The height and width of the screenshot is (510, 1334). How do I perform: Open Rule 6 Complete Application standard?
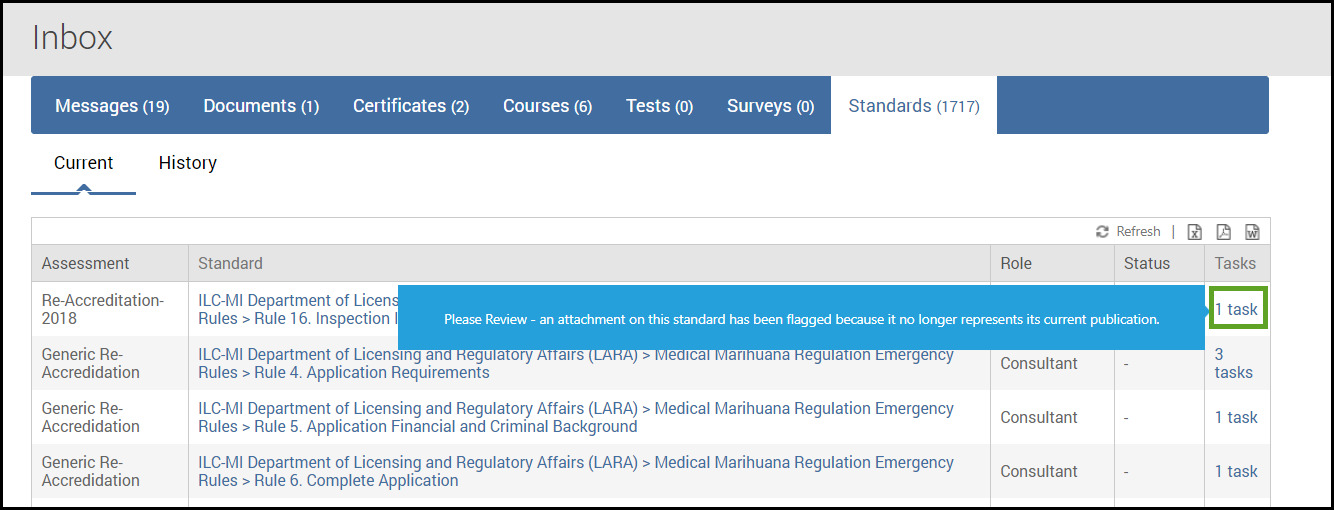coord(576,471)
